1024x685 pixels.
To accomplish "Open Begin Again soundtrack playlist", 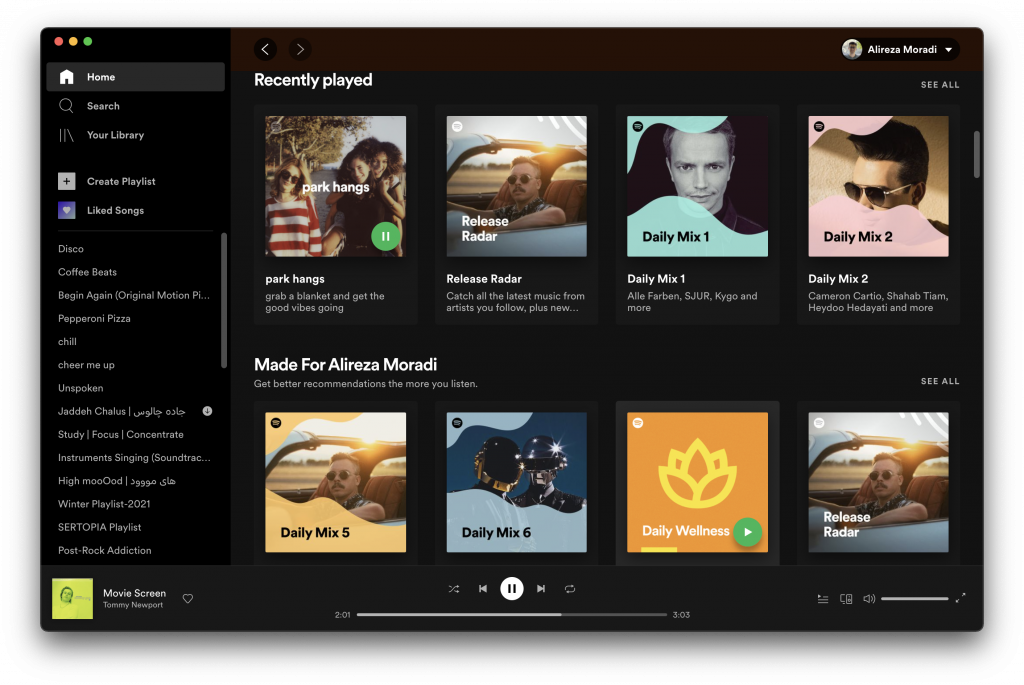I will pyautogui.click(x=134, y=295).
